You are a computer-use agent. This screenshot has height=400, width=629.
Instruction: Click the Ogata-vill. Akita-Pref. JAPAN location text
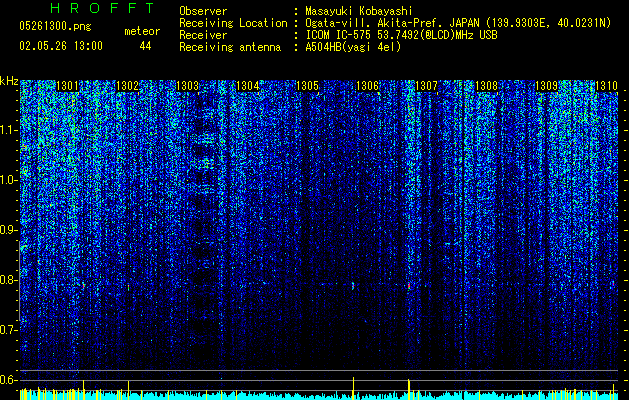pyautogui.click(x=458, y=23)
